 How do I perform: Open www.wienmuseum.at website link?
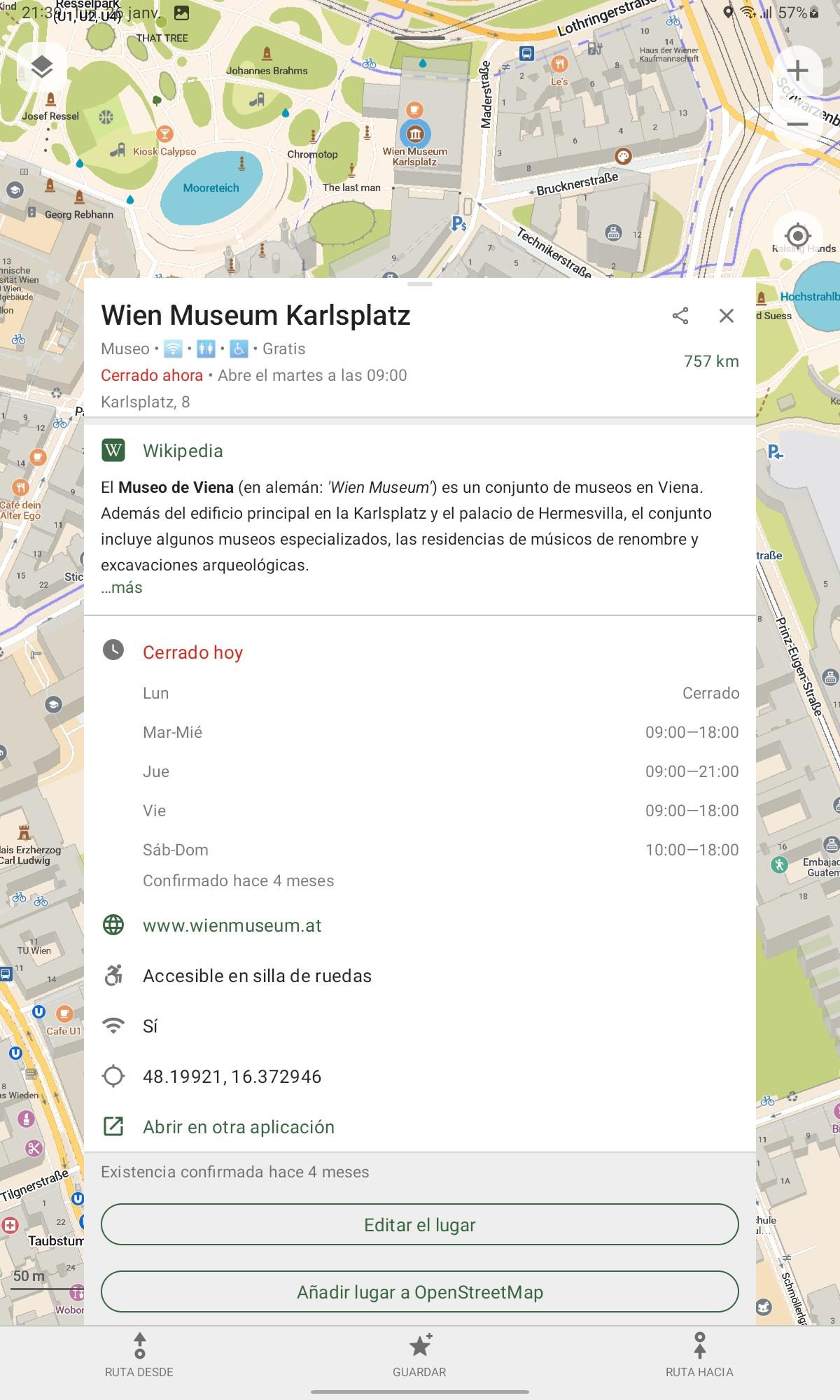click(x=232, y=925)
